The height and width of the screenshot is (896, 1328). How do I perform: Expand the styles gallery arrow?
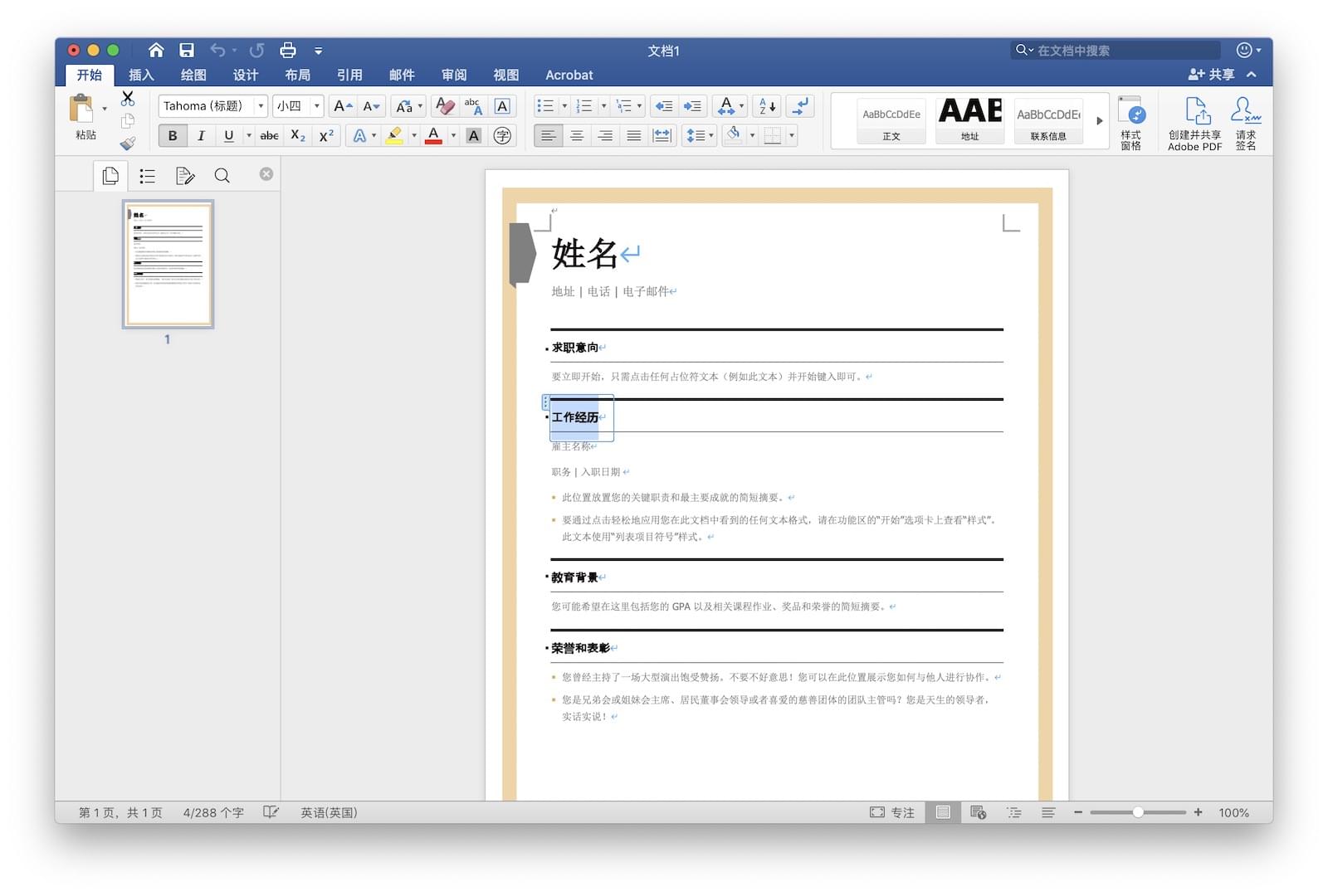pyautogui.click(x=1099, y=121)
